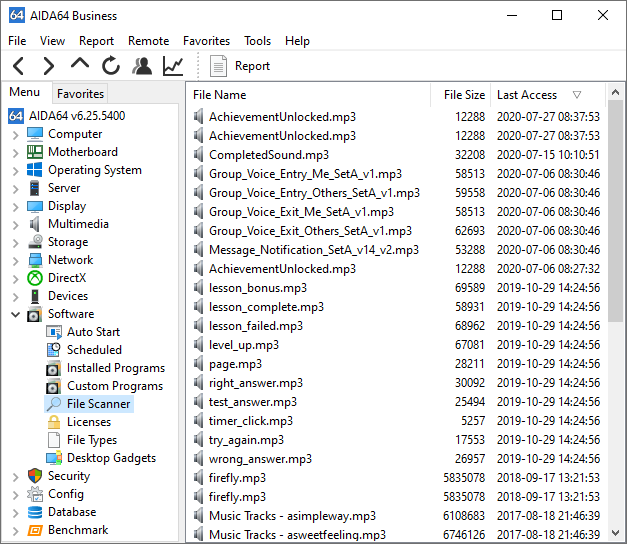Viewport: 627px width, 544px height.
Task: Expand the Computer tree node
Action: coord(15,135)
